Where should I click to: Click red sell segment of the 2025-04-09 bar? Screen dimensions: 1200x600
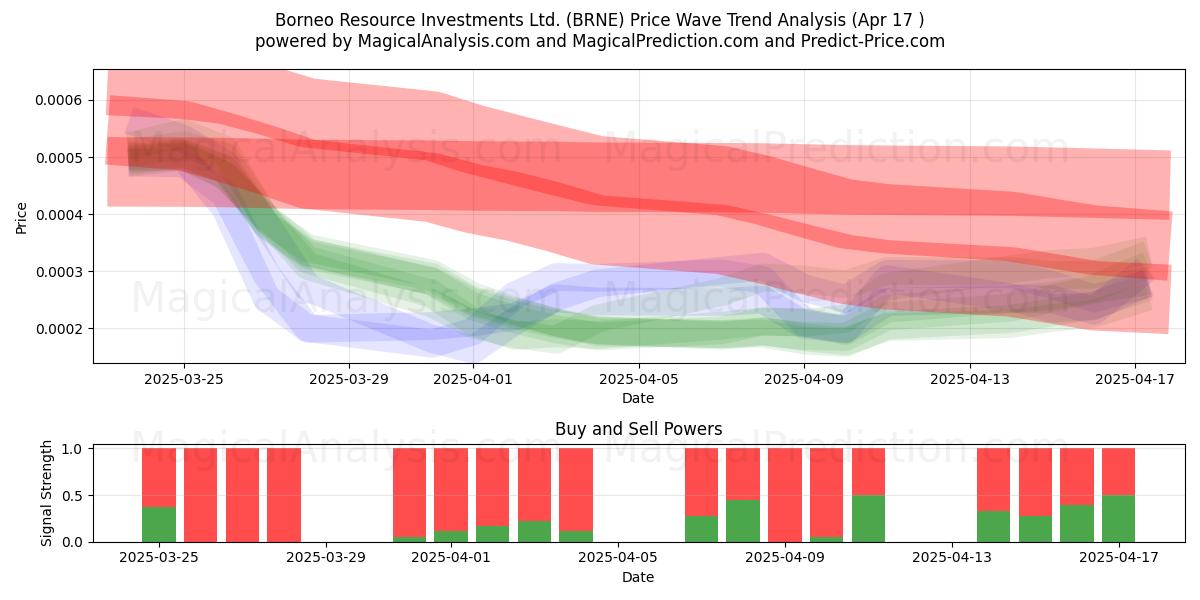click(x=784, y=494)
